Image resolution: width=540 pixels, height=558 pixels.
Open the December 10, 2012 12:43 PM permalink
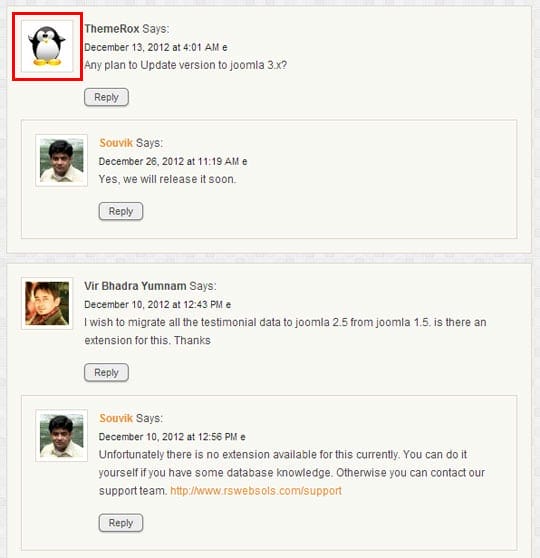(153, 305)
